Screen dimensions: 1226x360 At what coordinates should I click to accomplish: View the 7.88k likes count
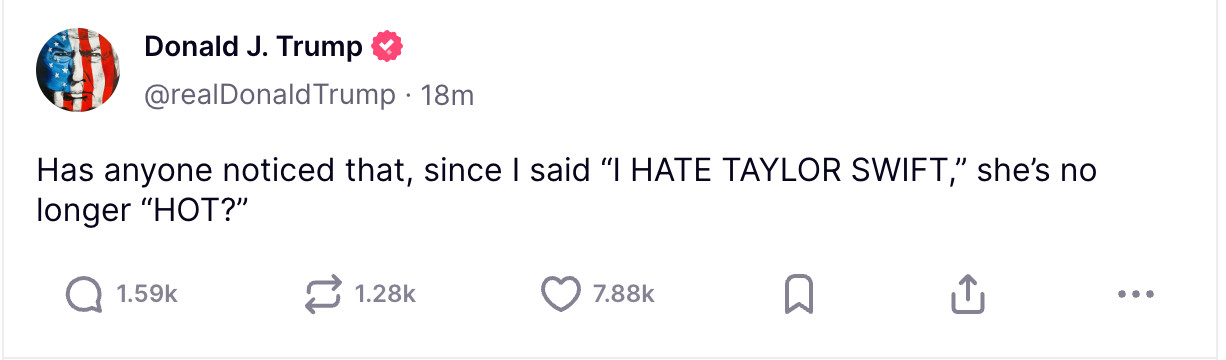coord(623,294)
